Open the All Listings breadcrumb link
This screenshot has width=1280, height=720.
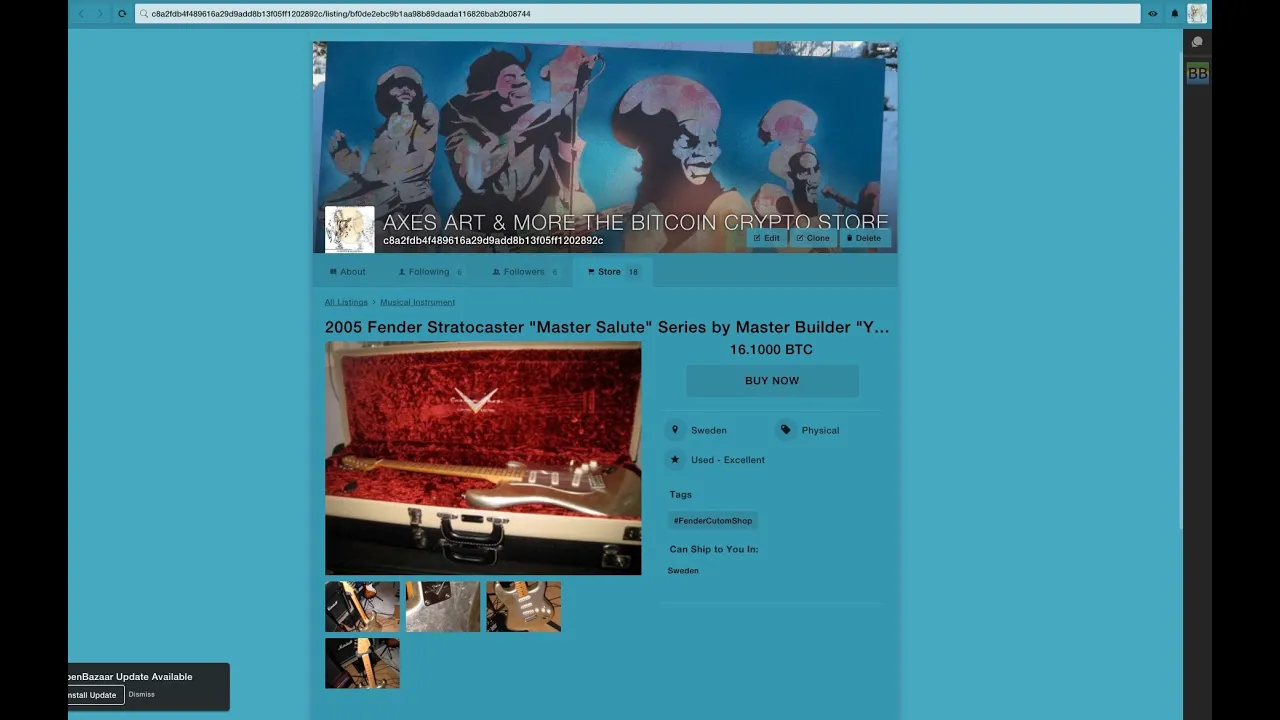point(346,302)
